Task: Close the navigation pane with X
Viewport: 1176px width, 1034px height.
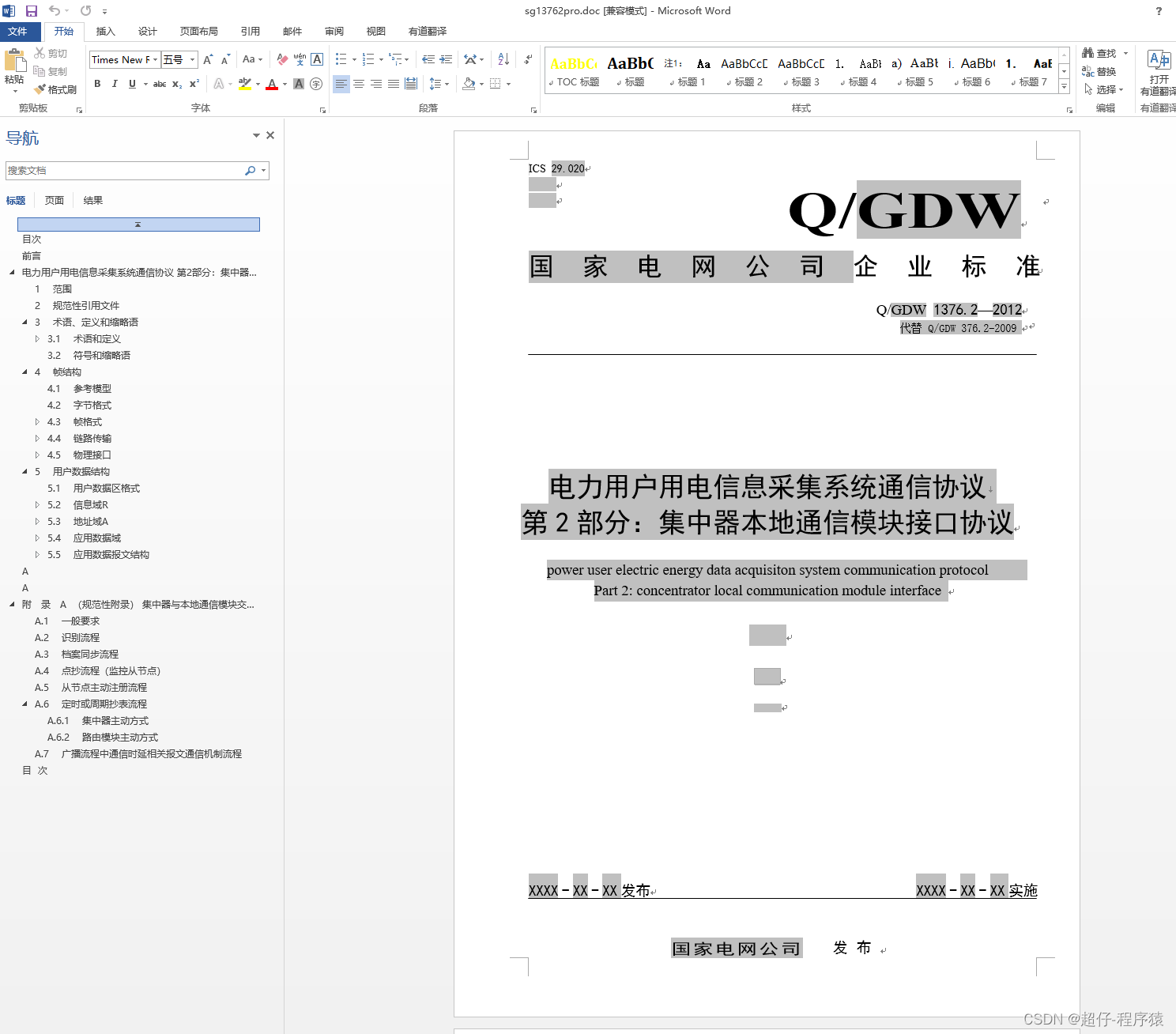Action: [270, 135]
